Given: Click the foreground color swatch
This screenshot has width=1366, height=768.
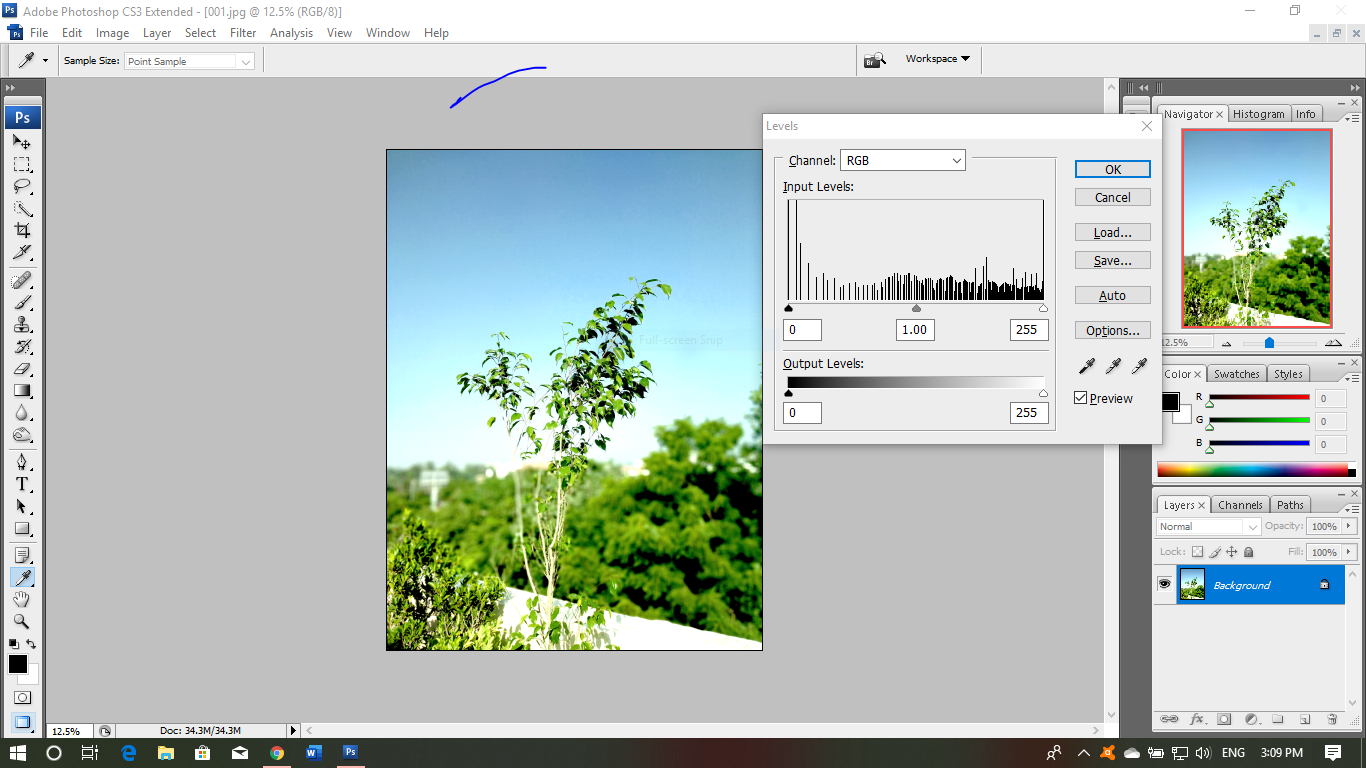Looking at the screenshot, I should coord(16,664).
